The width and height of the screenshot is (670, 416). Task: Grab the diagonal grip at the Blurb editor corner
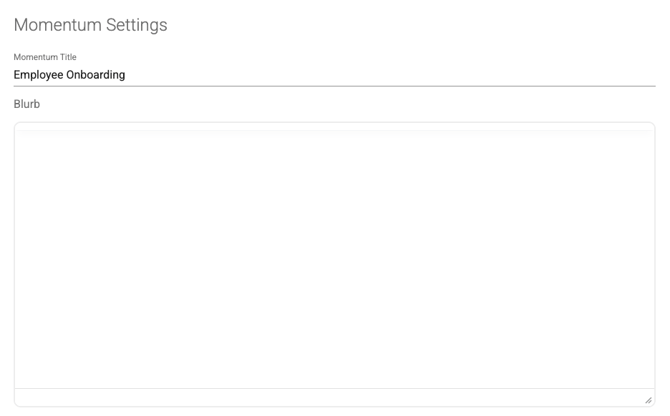(648, 400)
